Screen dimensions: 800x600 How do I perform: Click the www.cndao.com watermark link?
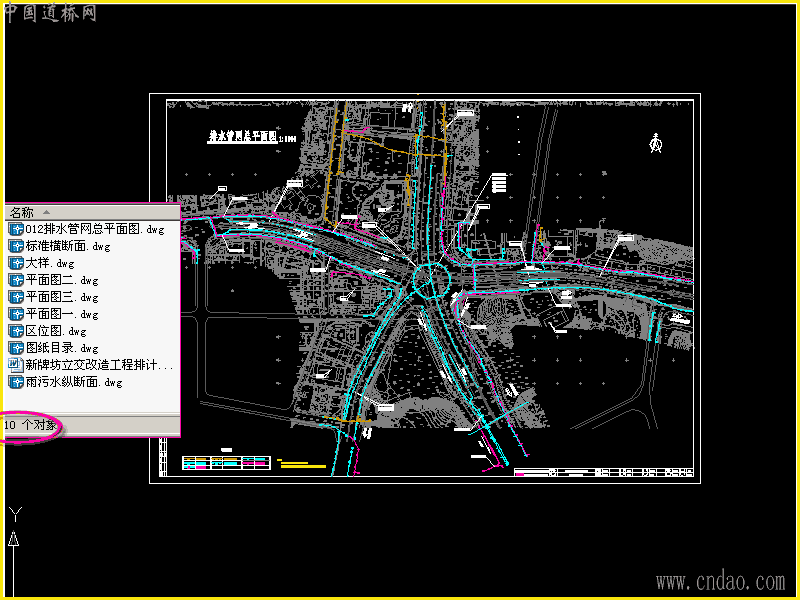[x=720, y=582]
